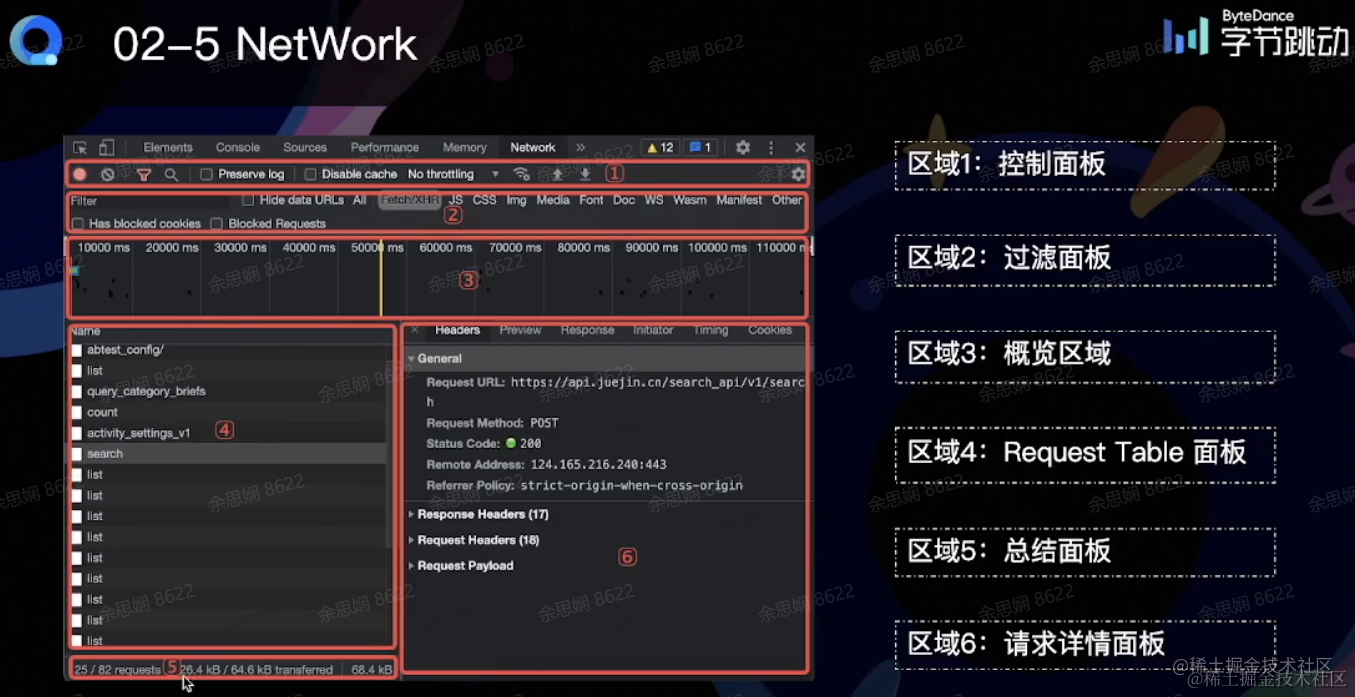The width and height of the screenshot is (1355, 697).
Task: Switch to the Elements tab
Action: click(168, 147)
